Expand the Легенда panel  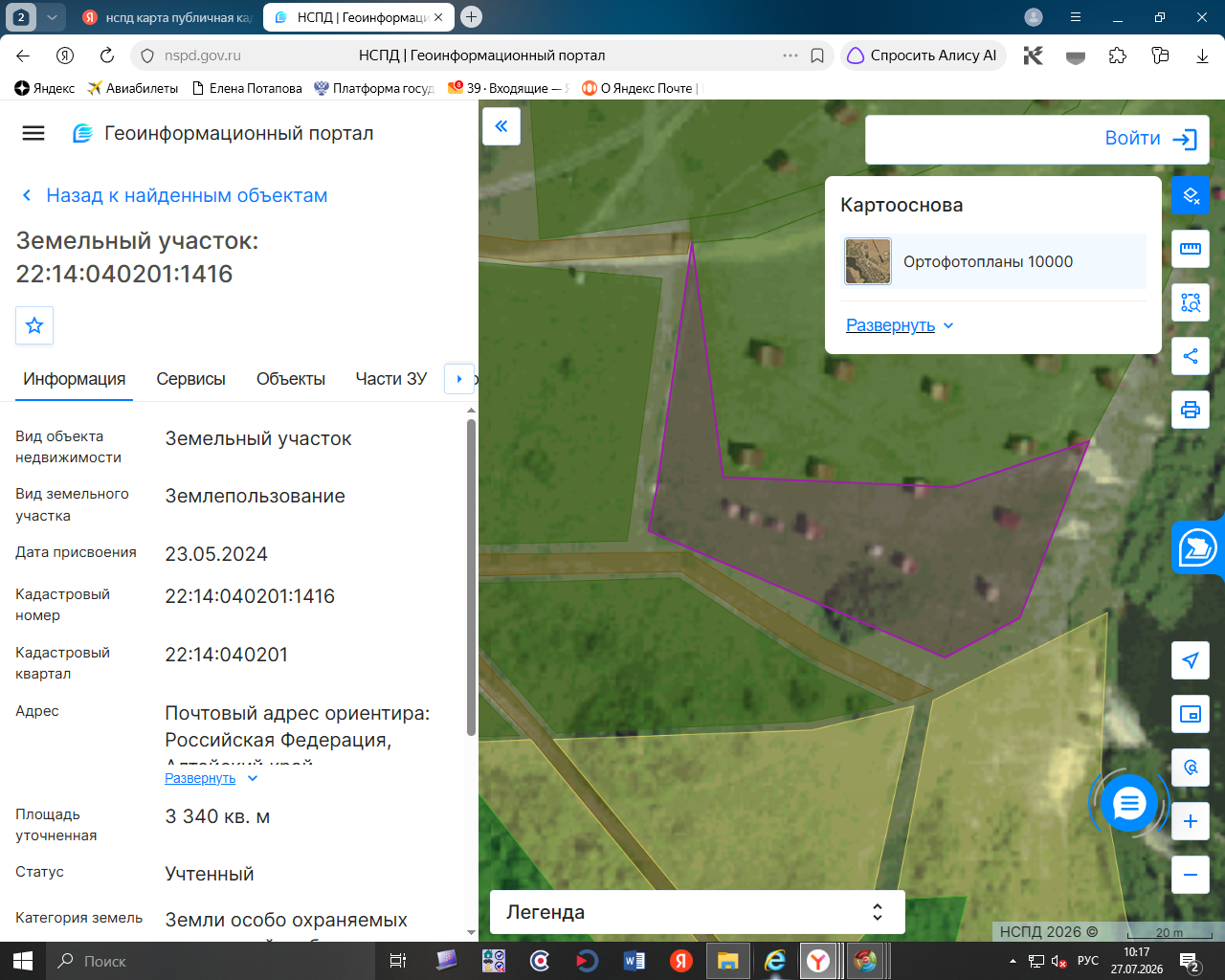pyautogui.click(x=698, y=912)
